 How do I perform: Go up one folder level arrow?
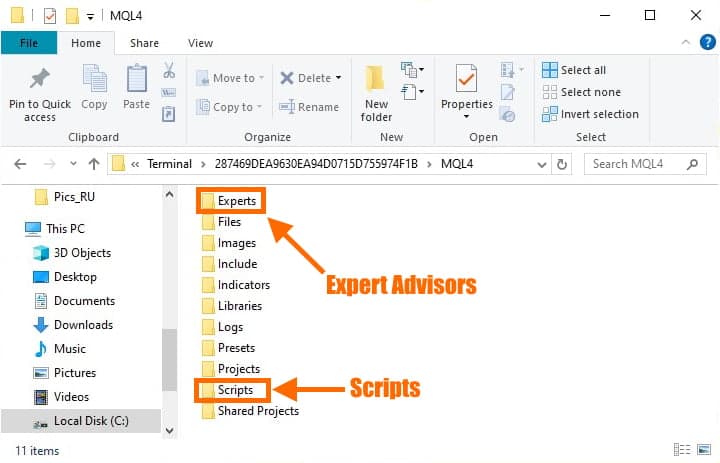pos(94,164)
